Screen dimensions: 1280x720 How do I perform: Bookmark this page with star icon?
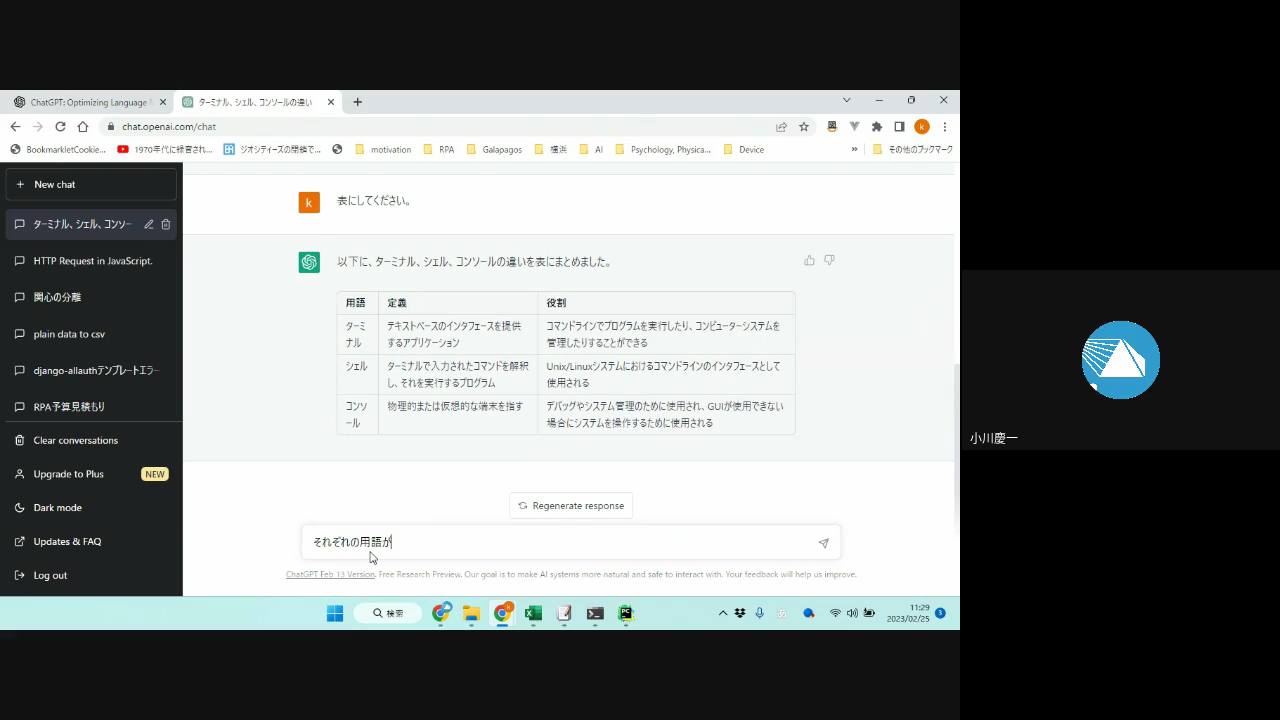pyautogui.click(x=804, y=127)
